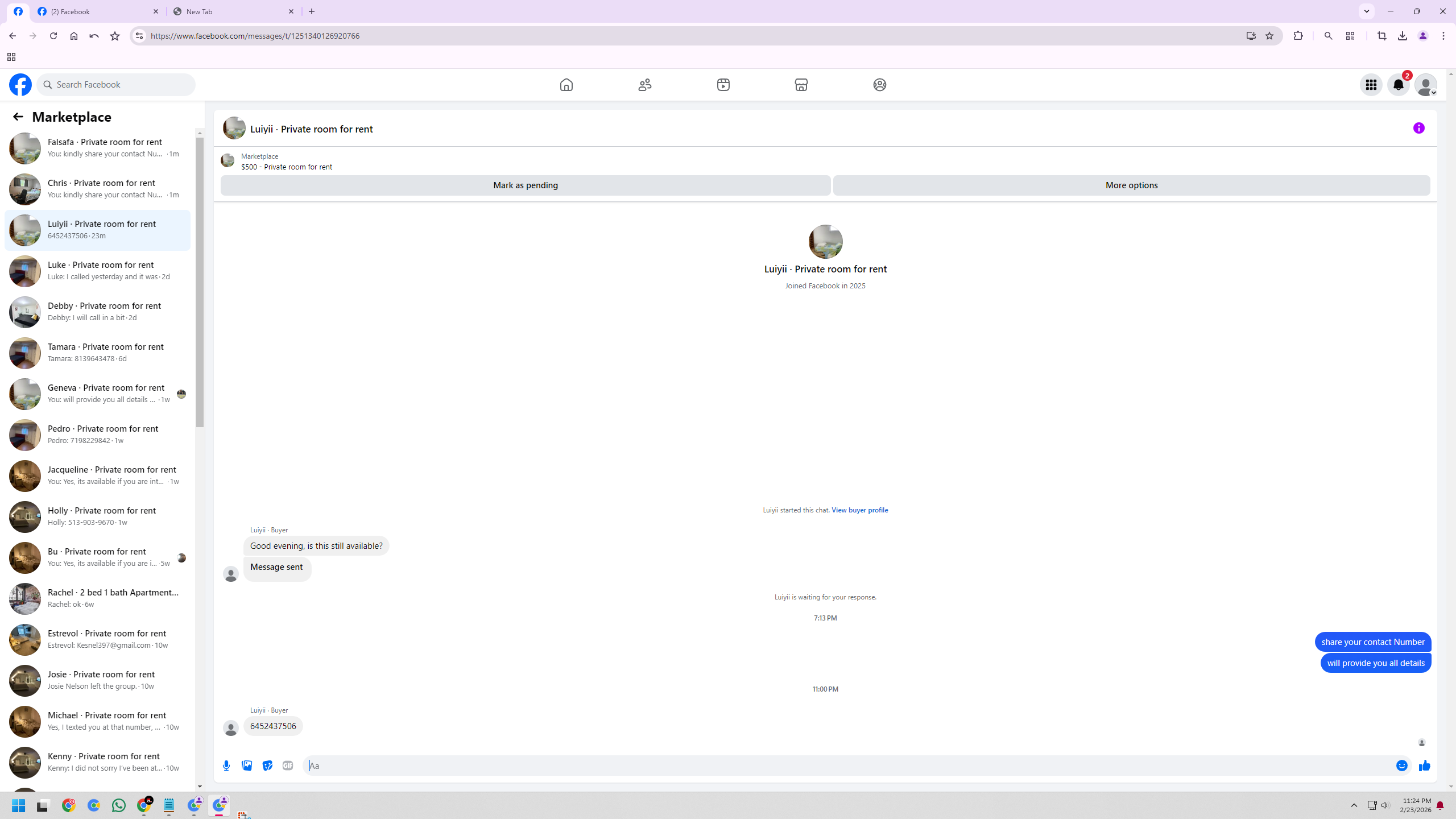Image resolution: width=1456 pixels, height=819 pixels.
Task: Switch to the New Tab browser tab
Action: [x=234, y=11]
